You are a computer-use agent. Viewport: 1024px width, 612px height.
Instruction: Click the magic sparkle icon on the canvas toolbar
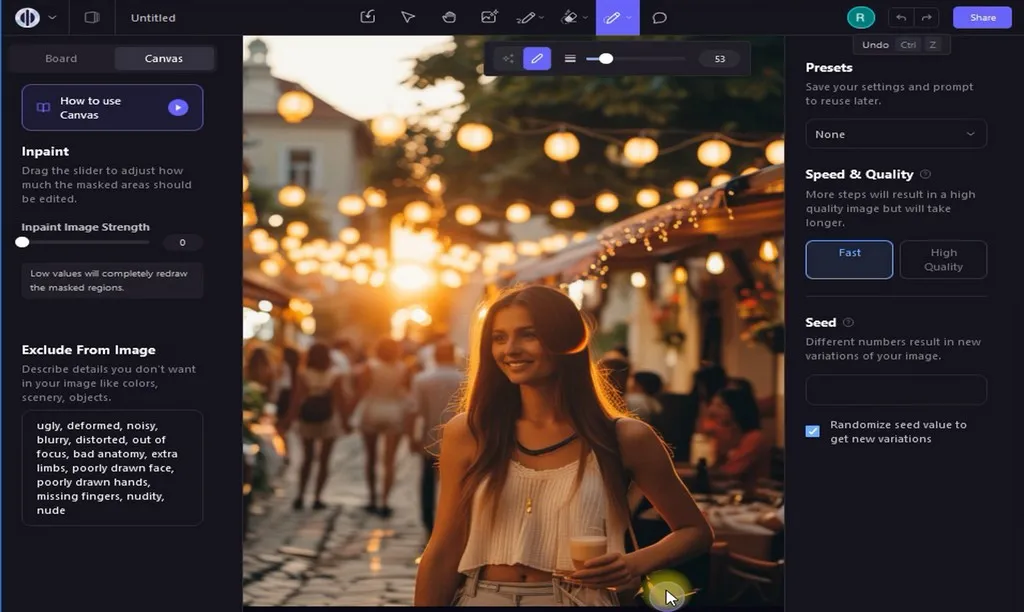click(x=508, y=58)
